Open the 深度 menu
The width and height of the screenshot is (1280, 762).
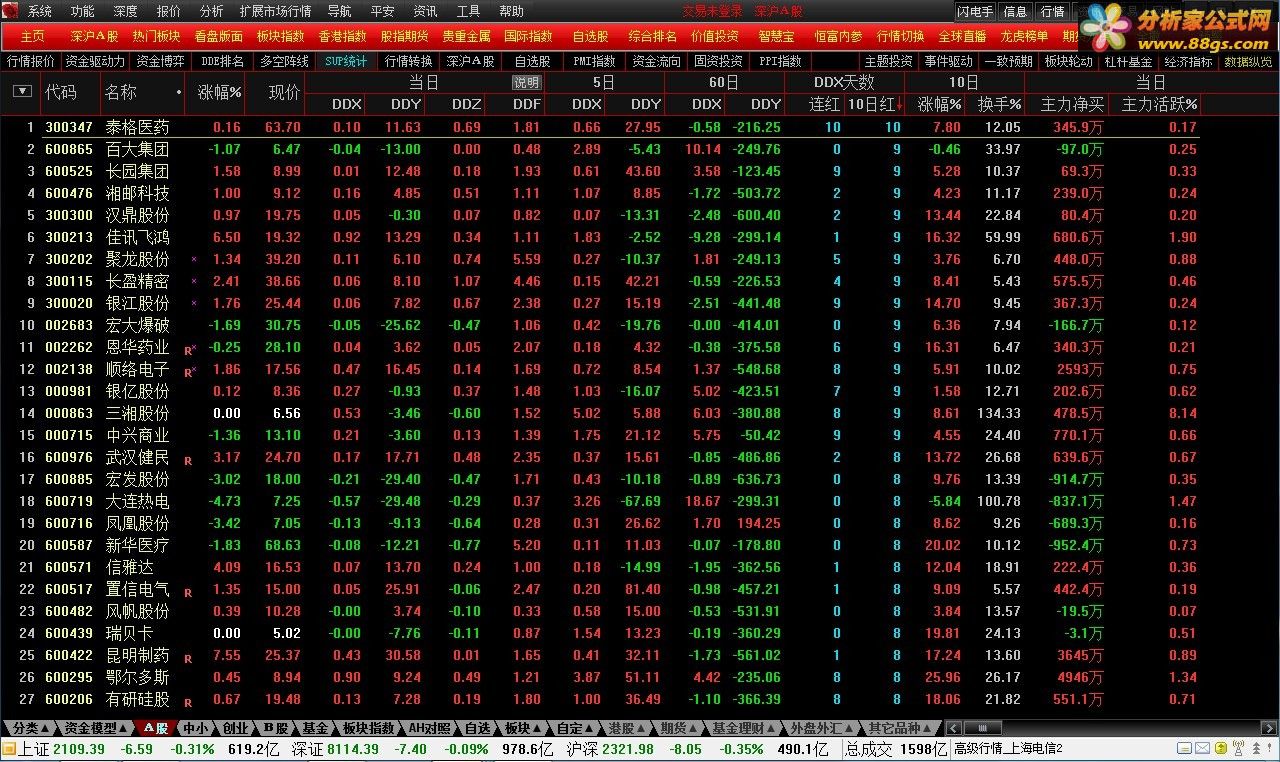click(x=126, y=12)
